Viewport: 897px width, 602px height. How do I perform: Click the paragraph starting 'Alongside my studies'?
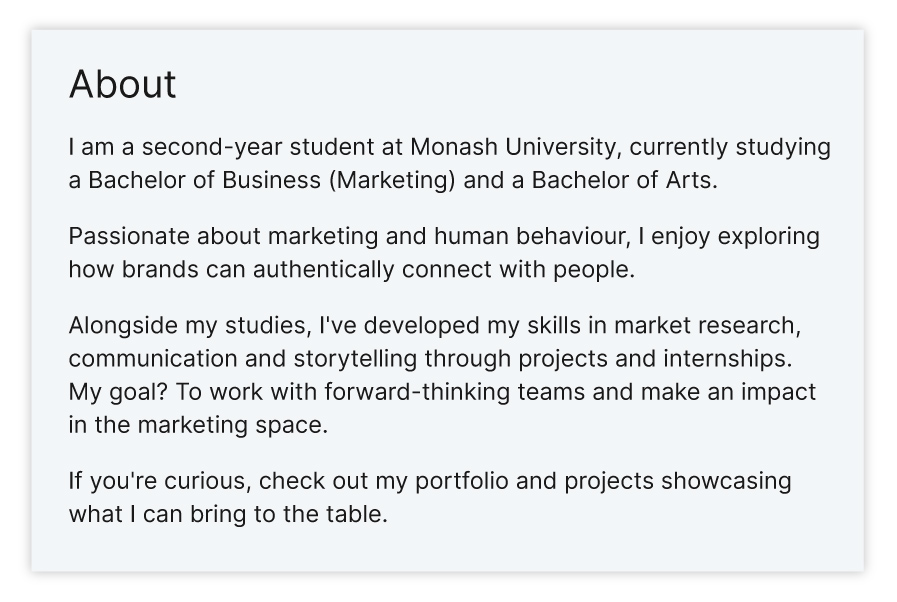pos(442,375)
